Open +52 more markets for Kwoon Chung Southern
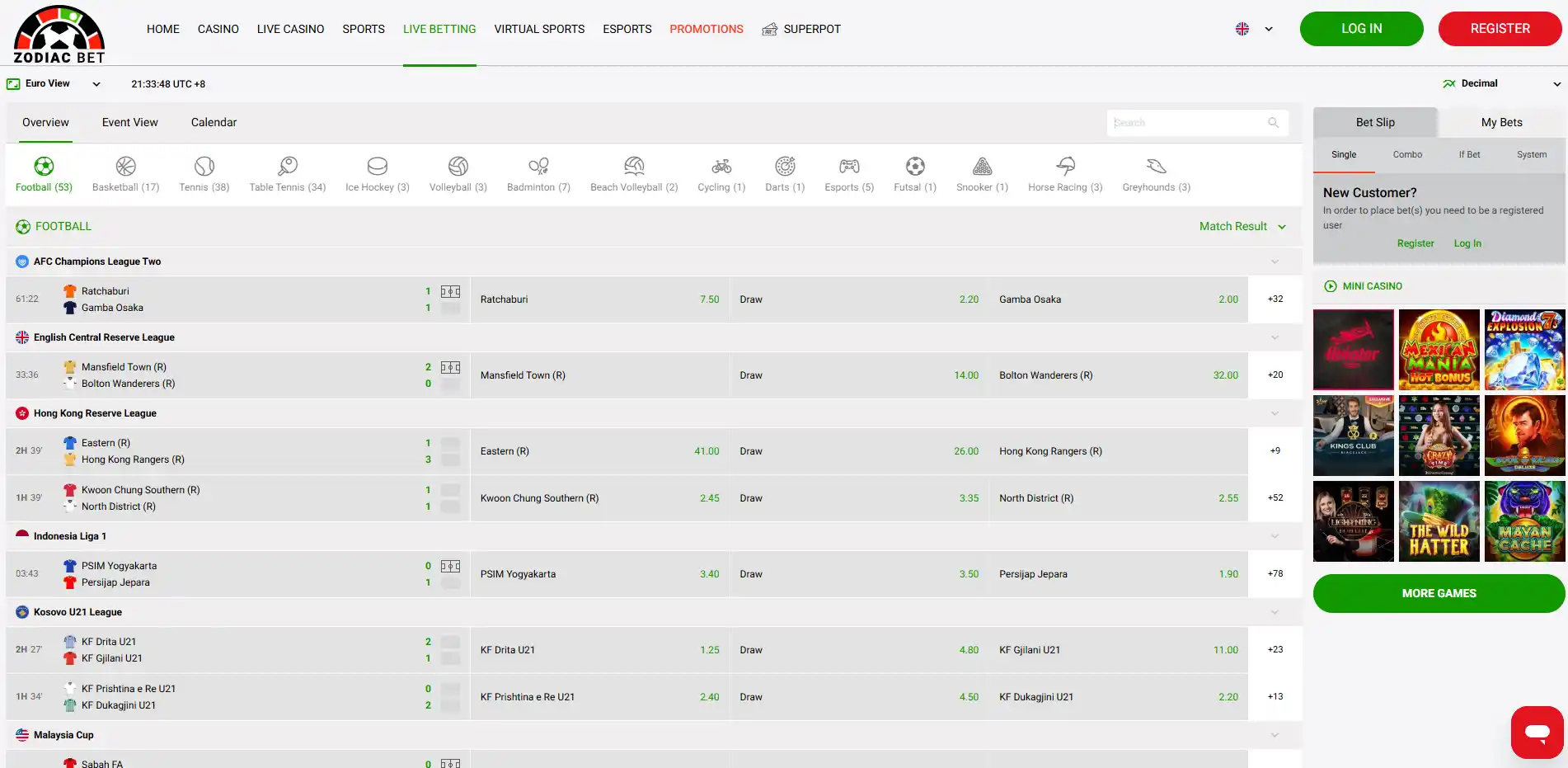Image resolution: width=1568 pixels, height=768 pixels. coord(1275,498)
